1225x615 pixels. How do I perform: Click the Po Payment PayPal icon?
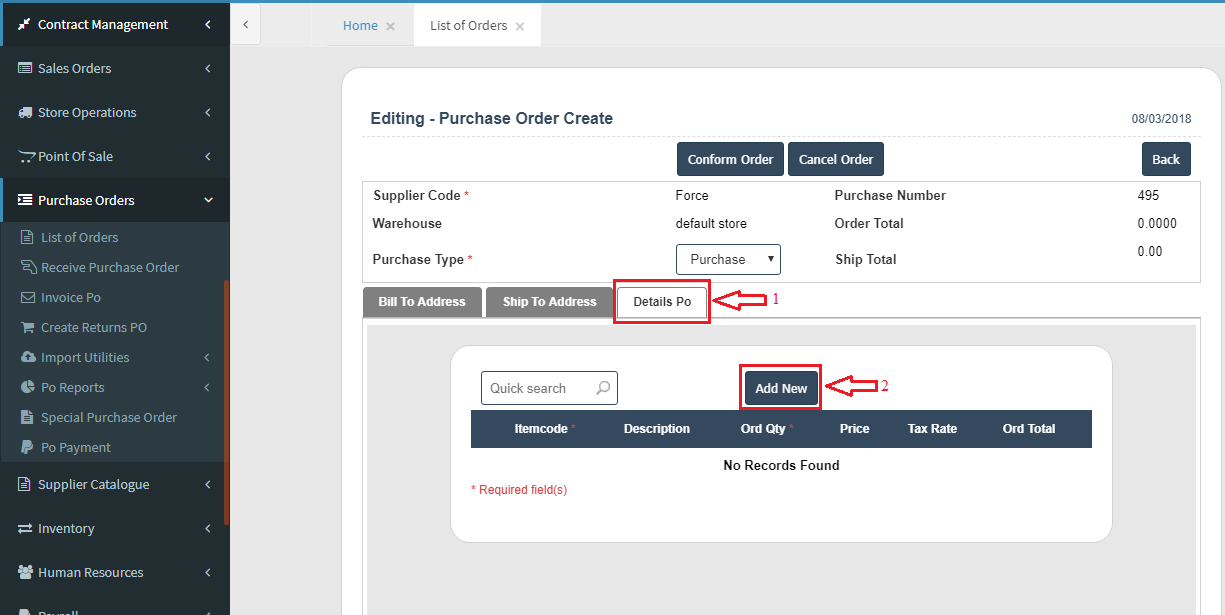[27, 447]
